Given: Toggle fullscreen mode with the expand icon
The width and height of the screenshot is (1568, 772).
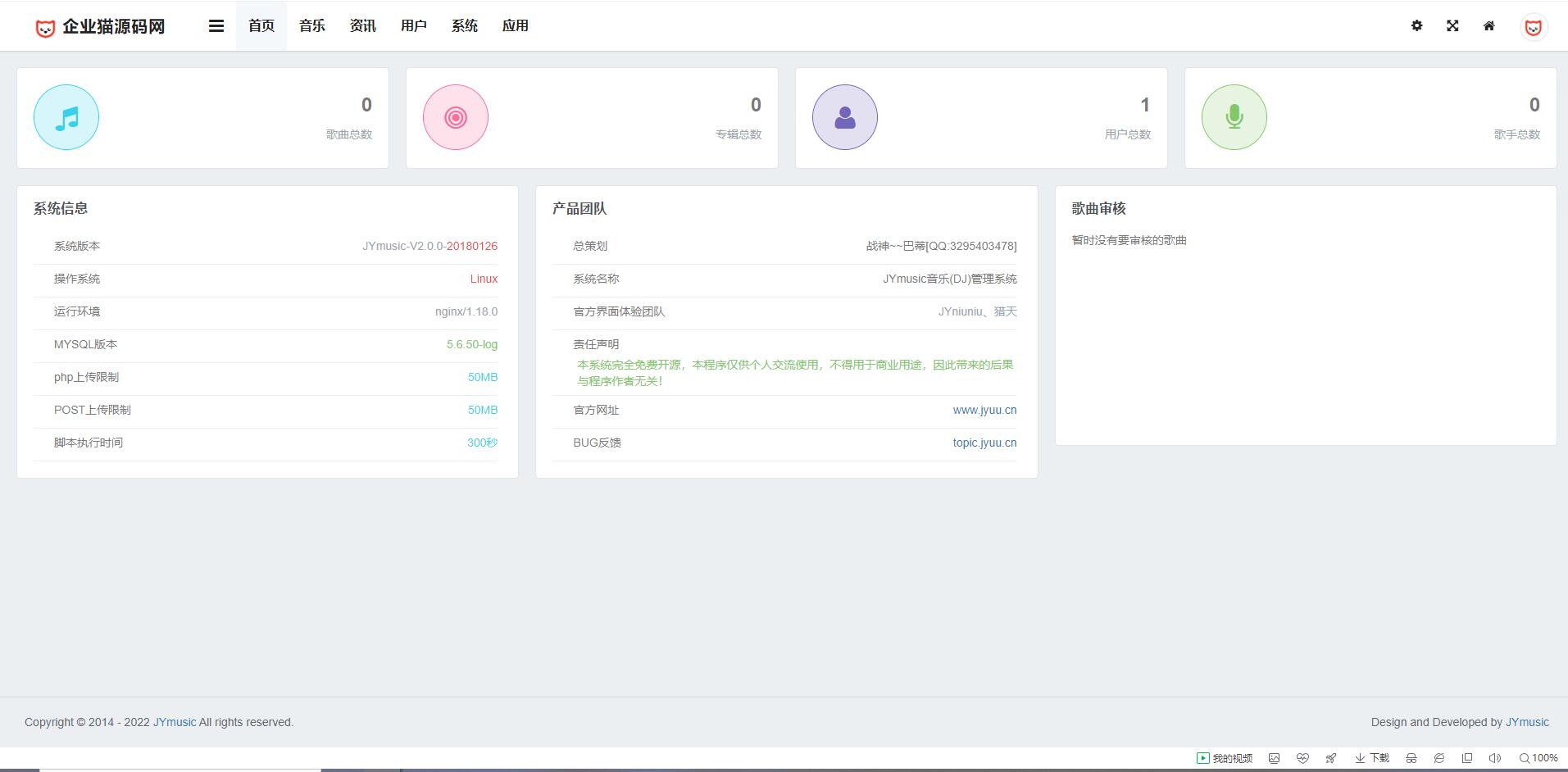Looking at the screenshot, I should pyautogui.click(x=1452, y=26).
